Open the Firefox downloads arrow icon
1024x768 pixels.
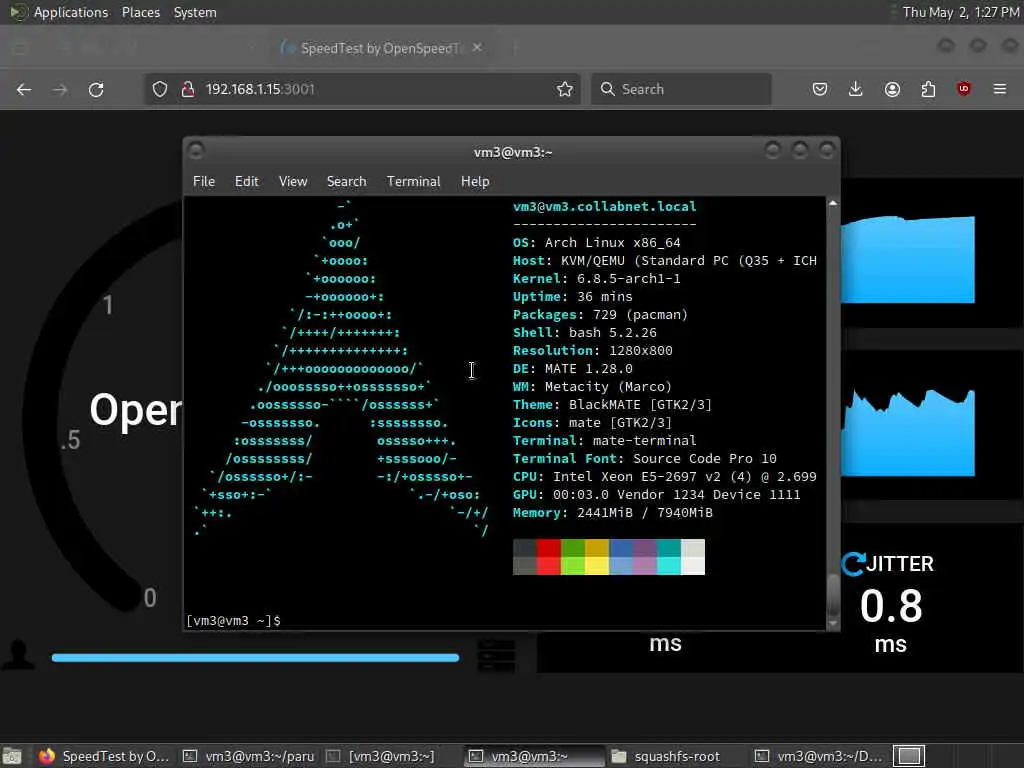pos(856,89)
